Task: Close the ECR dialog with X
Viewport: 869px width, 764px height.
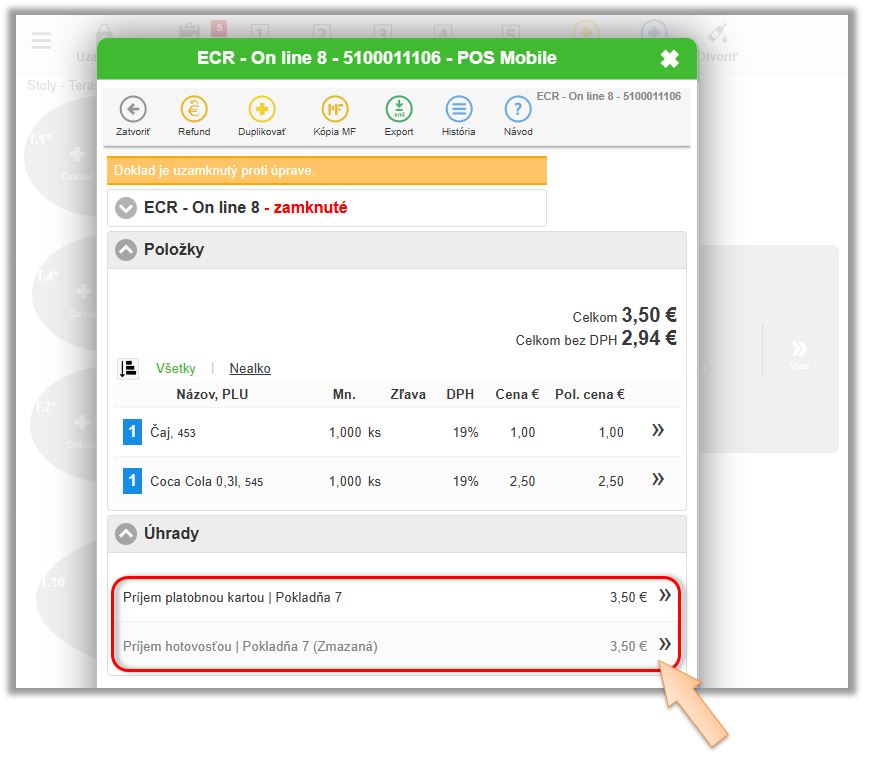Action: click(669, 59)
